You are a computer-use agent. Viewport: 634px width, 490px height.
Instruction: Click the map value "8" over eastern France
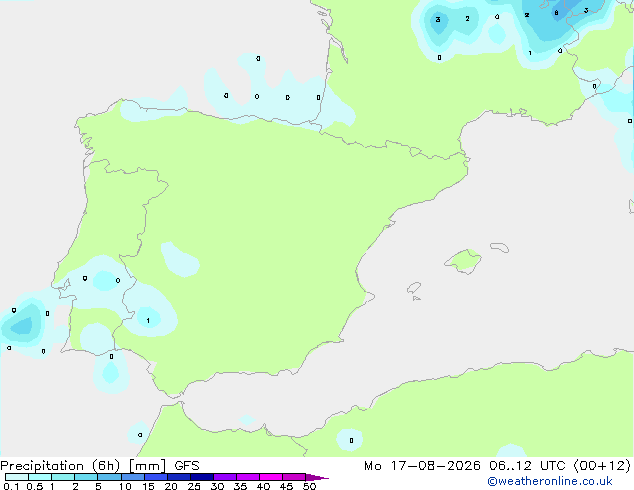pyautogui.click(x=556, y=13)
